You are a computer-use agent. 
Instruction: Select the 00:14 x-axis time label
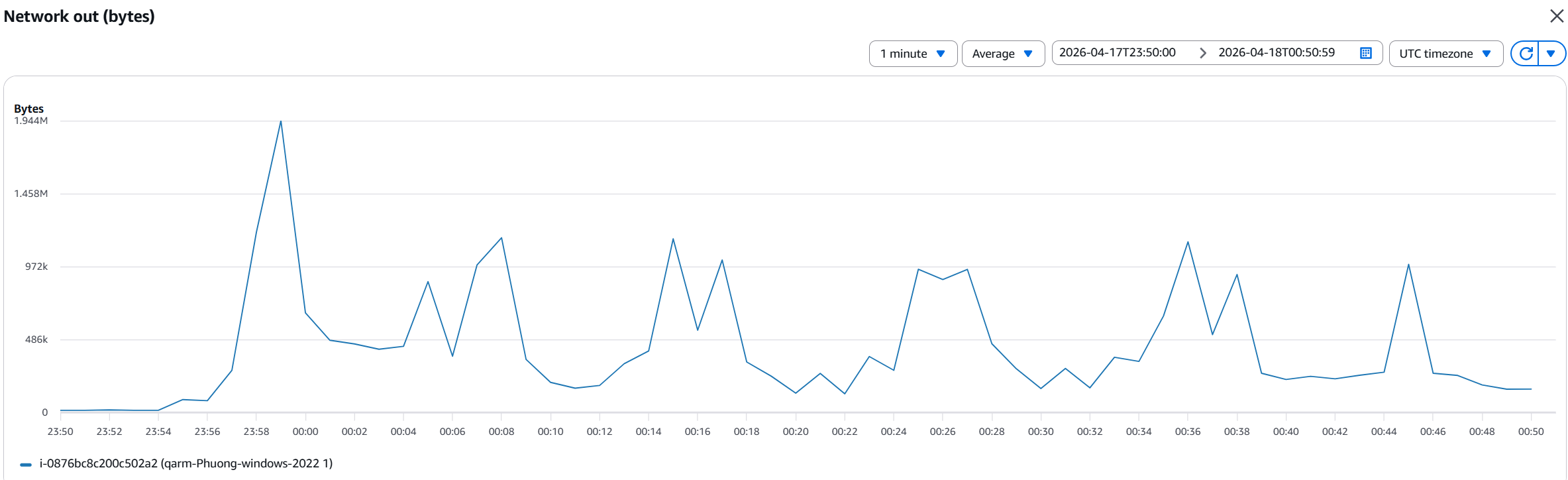649,432
